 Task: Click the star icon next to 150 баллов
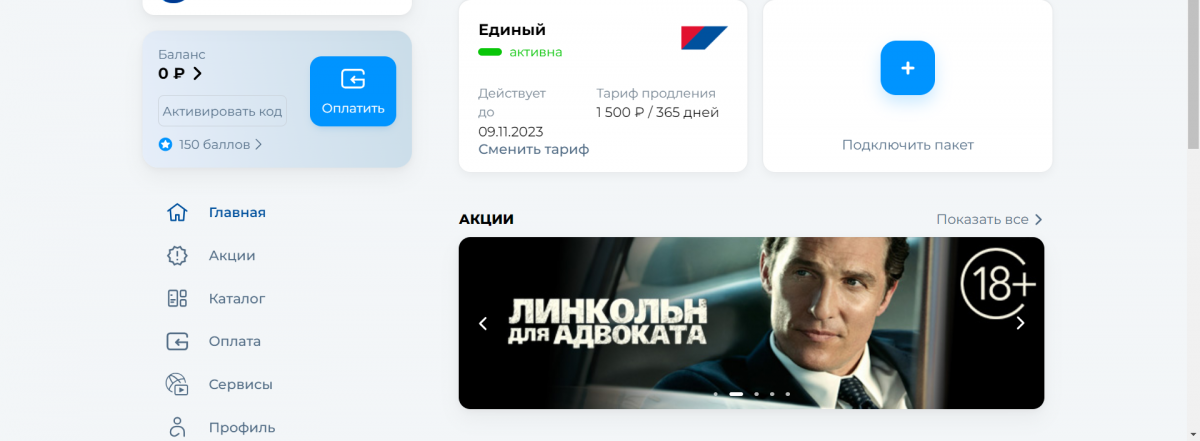tap(165, 144)
